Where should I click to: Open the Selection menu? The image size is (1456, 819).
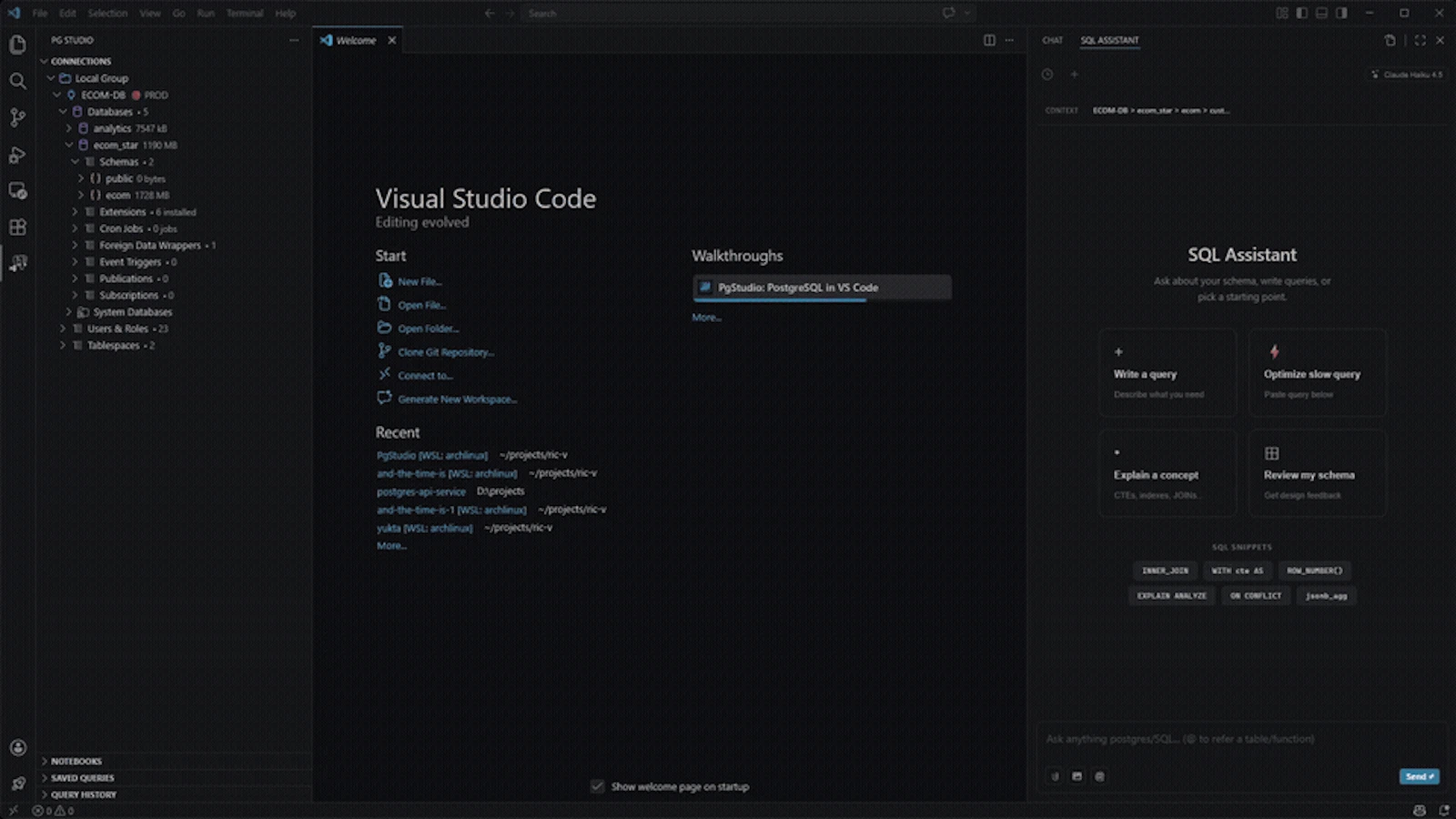tap(107, 13)
